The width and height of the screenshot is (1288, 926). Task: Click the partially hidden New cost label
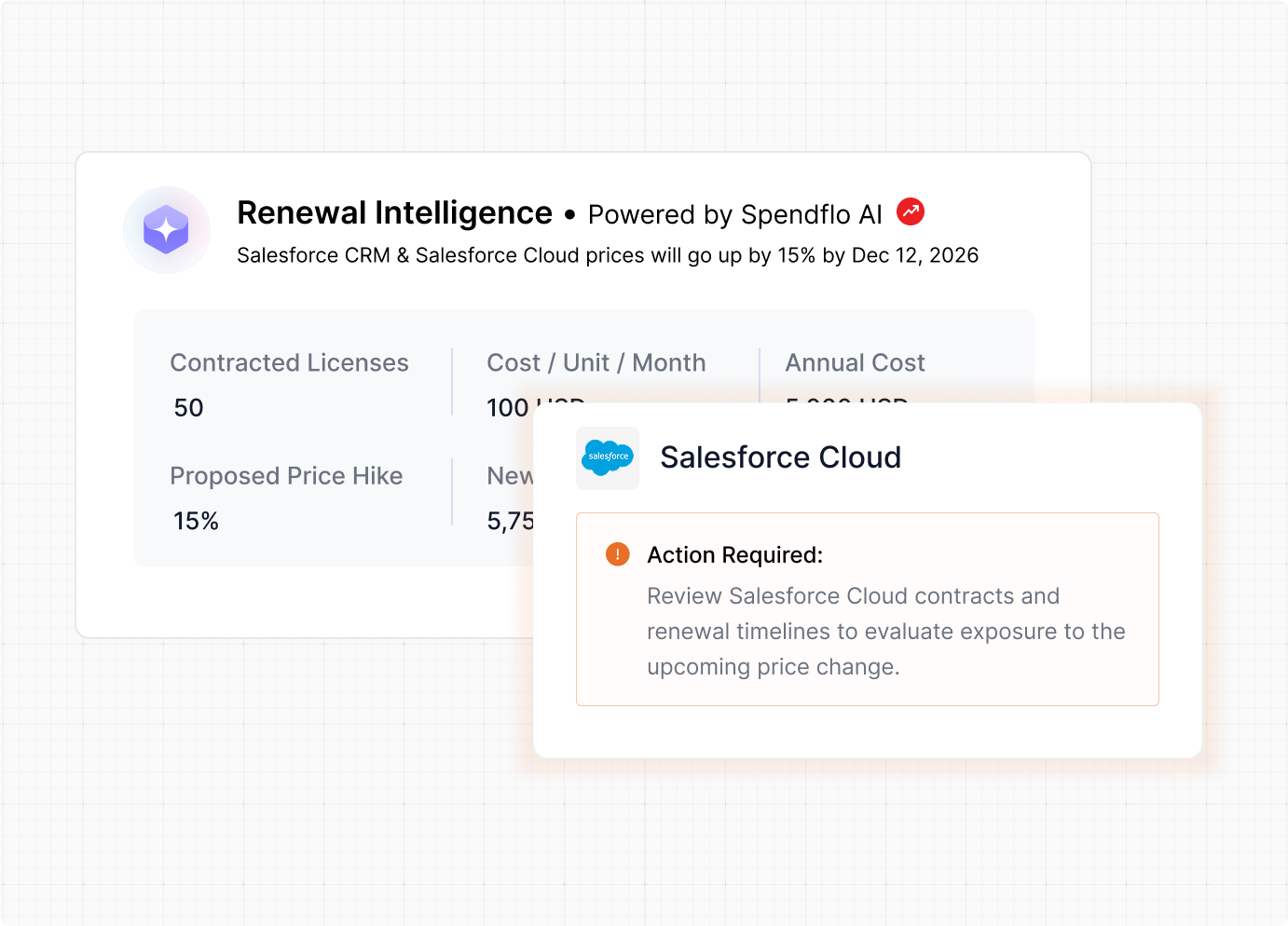pos(510,476)
